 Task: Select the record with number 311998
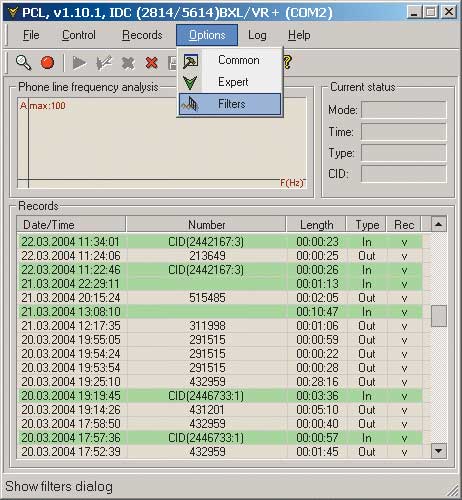tap(220, 326)
